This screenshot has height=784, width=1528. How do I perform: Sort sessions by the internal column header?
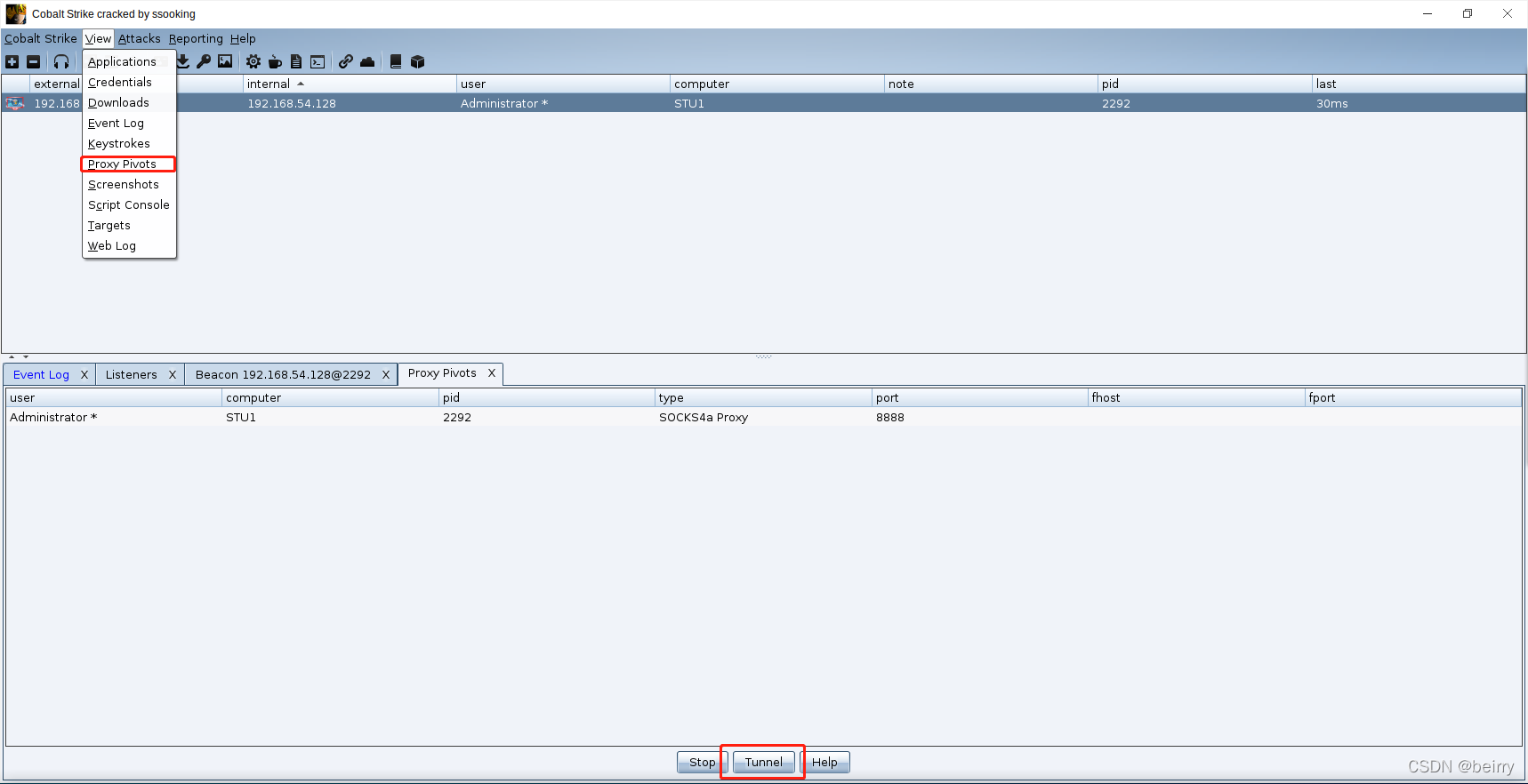(350, 84)
